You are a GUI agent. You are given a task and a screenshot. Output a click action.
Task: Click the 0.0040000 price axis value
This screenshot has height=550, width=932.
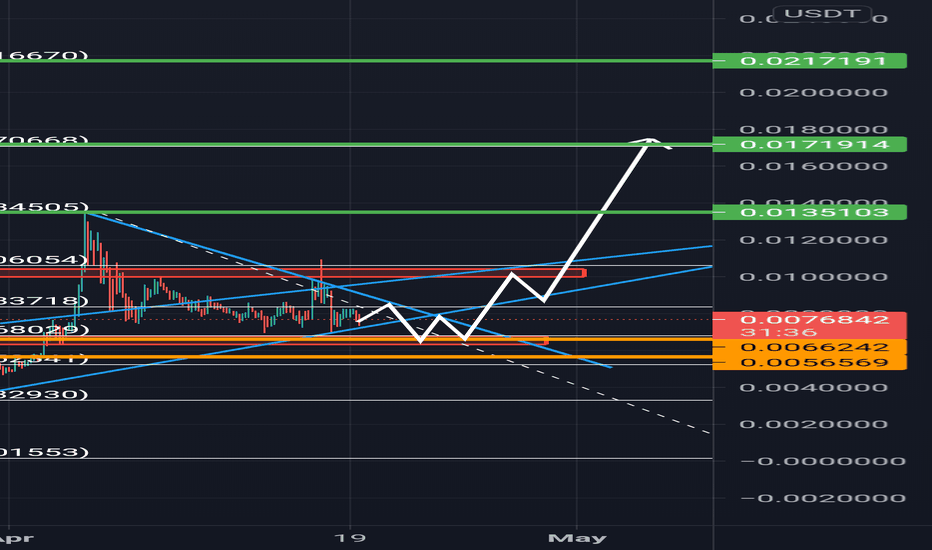tap(814, 388)
